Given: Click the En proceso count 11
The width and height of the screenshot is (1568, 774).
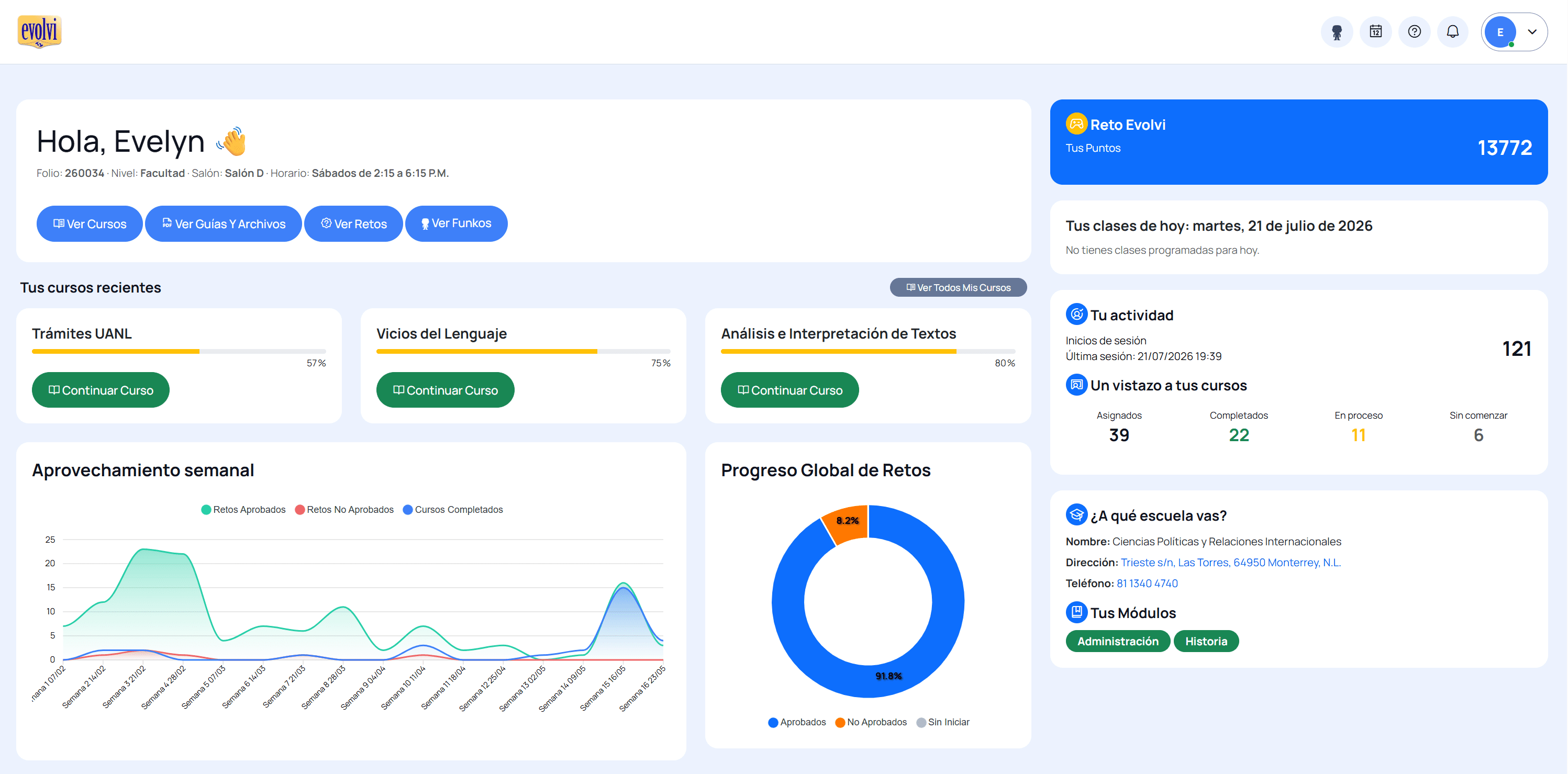Looking at the screenshot, I should tap(1358, 434).
